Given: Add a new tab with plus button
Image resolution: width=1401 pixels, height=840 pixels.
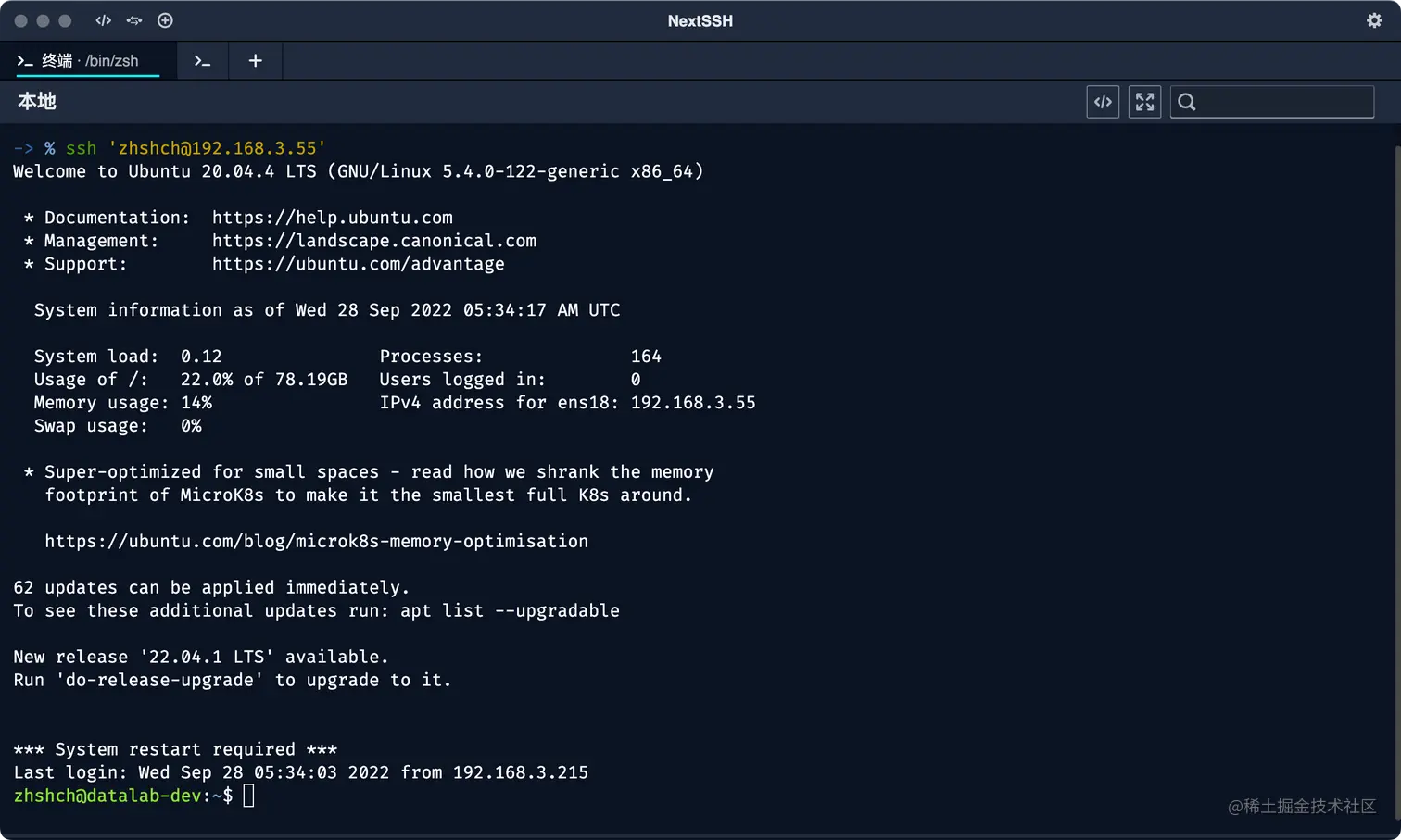Looking at the screenshot, I should coord(255,61).
